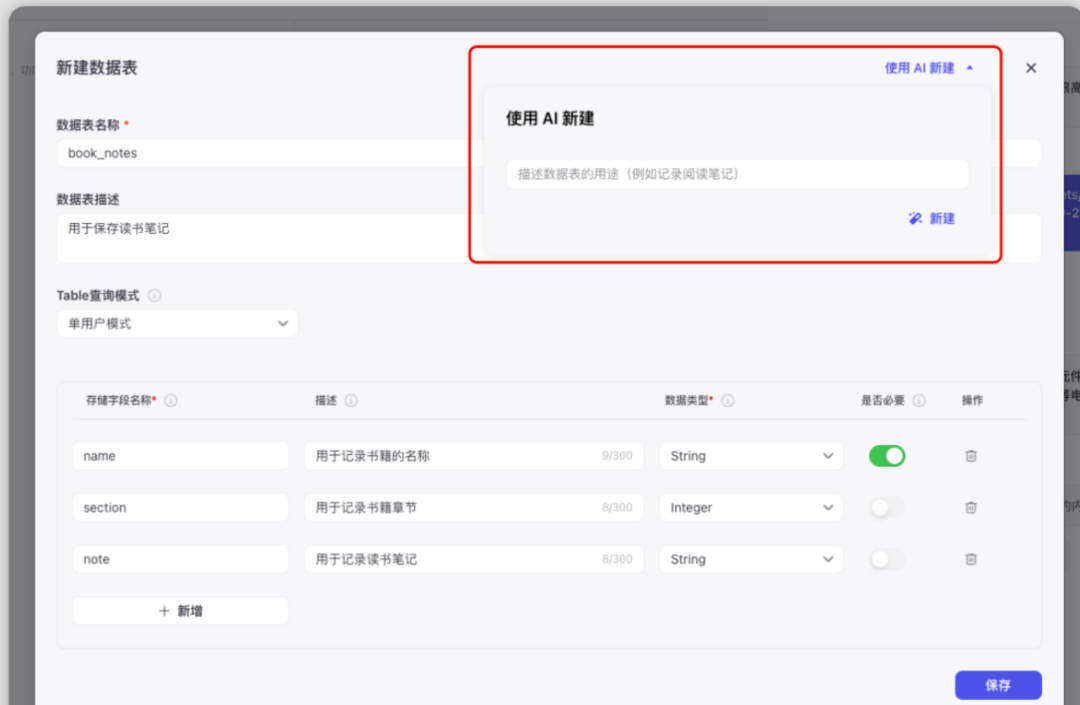The width and height of the screenshot is (1080, 705).
Task: Show info tooltip for 描述 column
Action: pyautogui.click(x=351, y=400)
